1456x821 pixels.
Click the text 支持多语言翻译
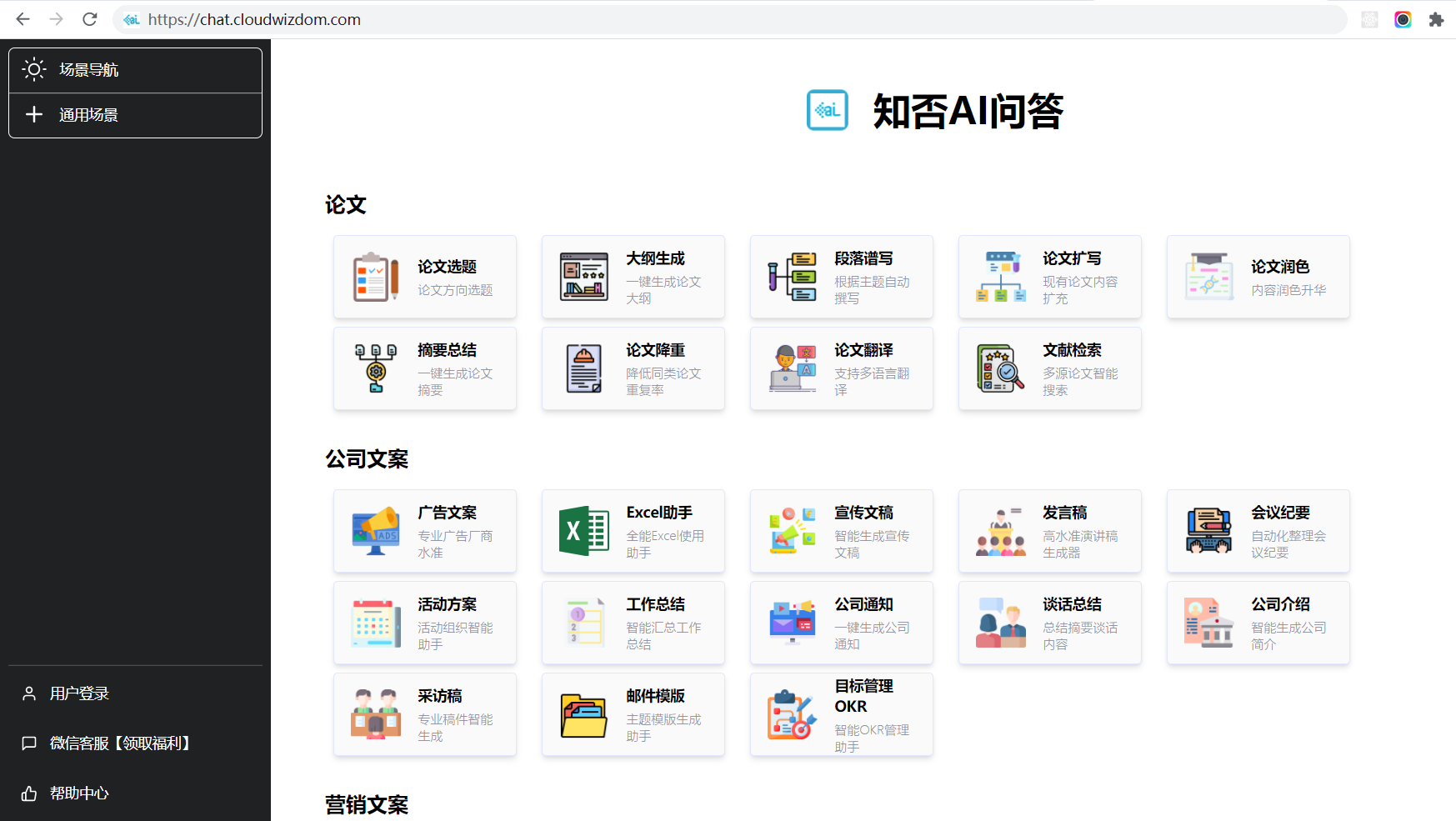(x=872, y=382)
